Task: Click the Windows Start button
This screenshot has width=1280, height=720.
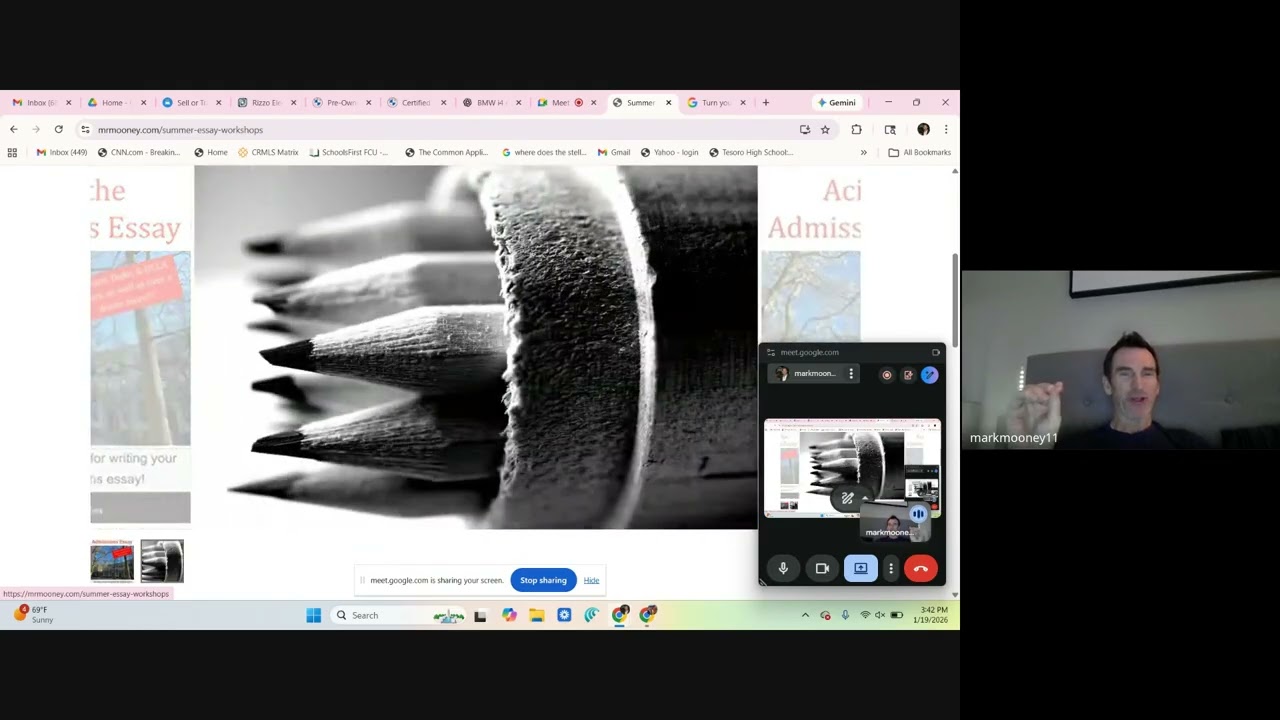Action: tap(313, 615)
